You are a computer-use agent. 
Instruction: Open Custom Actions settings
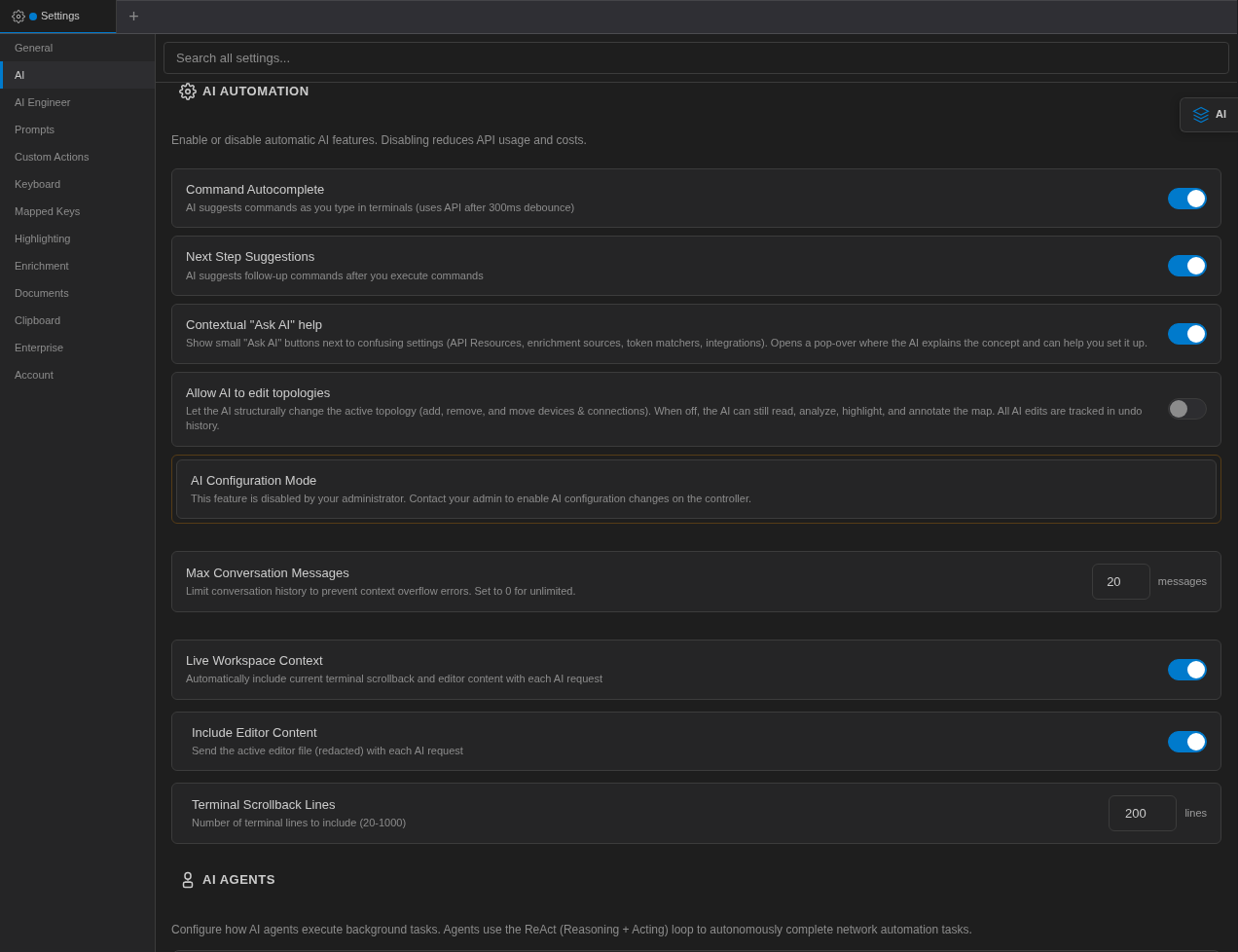[x=78, y=157]
